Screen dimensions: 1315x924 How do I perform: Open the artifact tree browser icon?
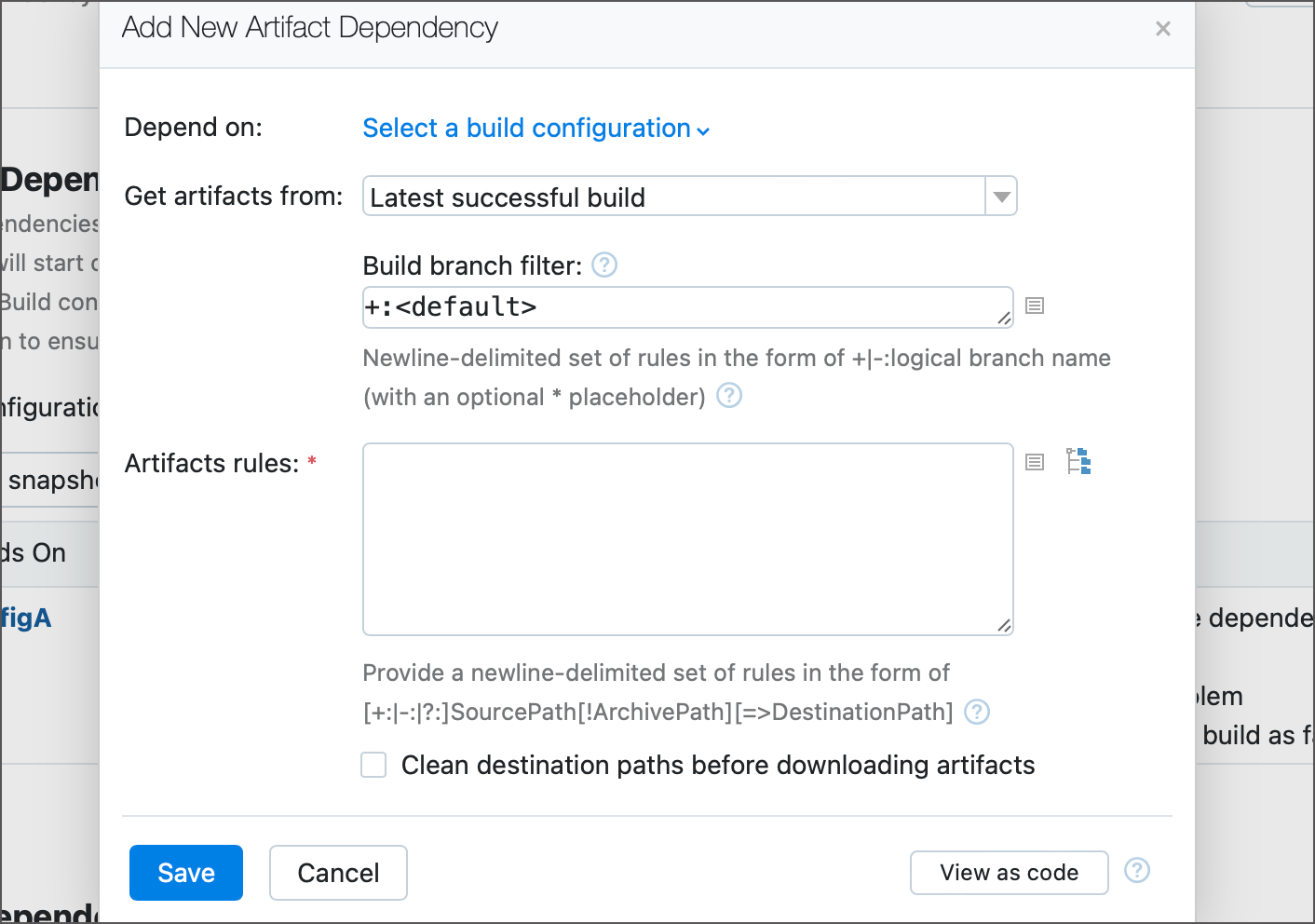click(1078, 460)
